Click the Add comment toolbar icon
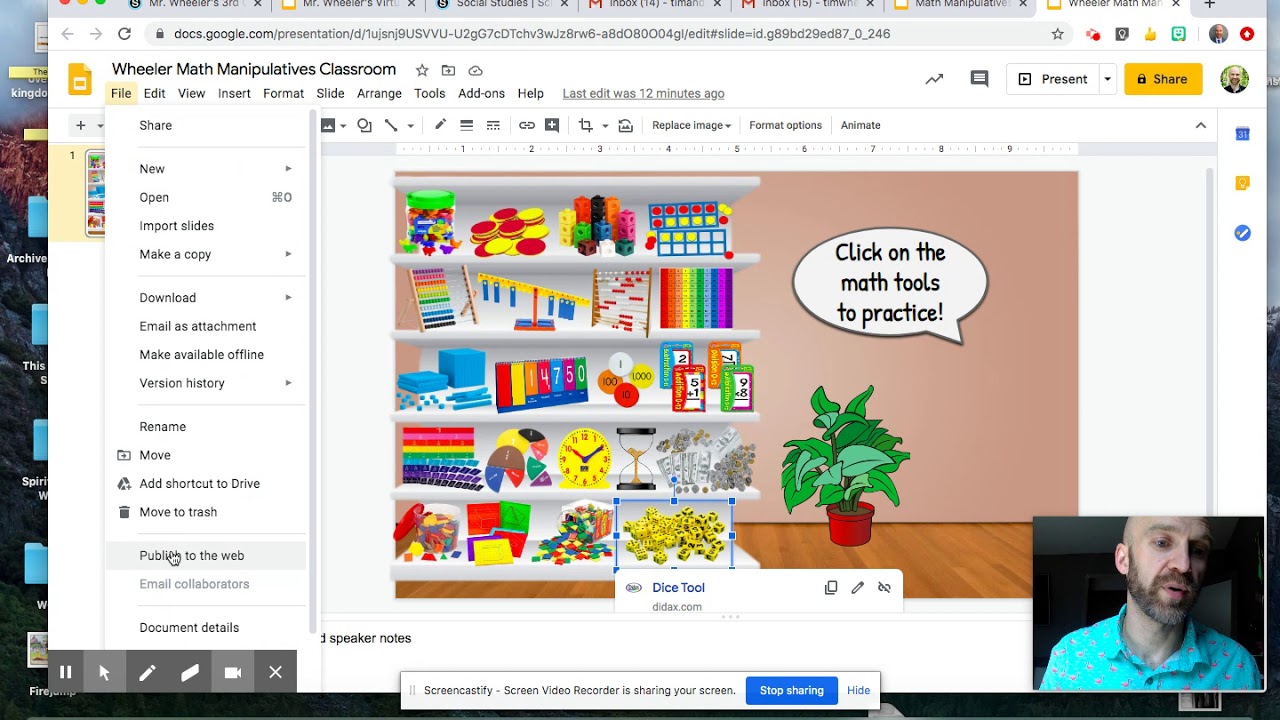 (552, 125)
